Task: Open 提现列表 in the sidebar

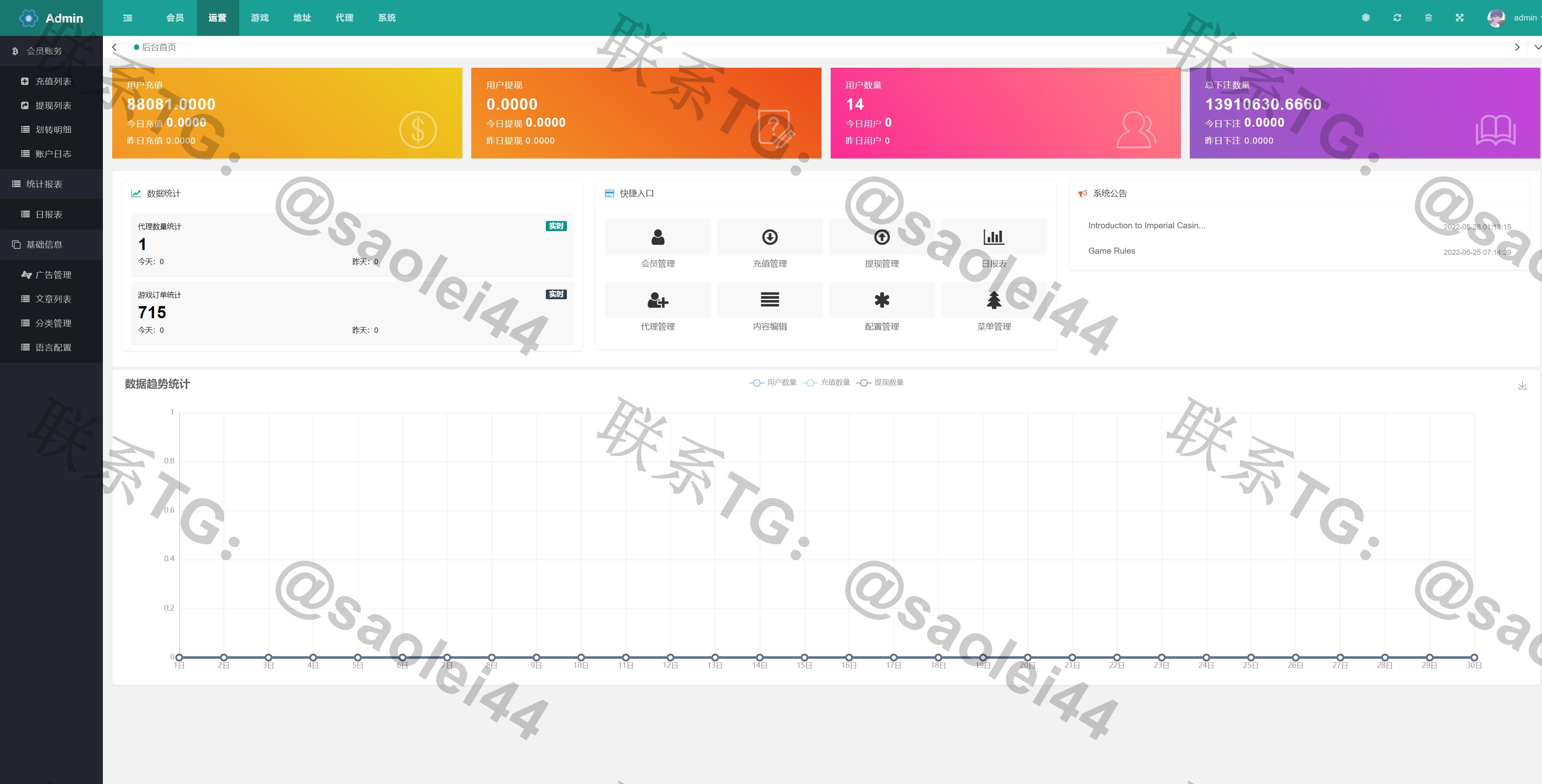Action: click(x=52, y=105)
